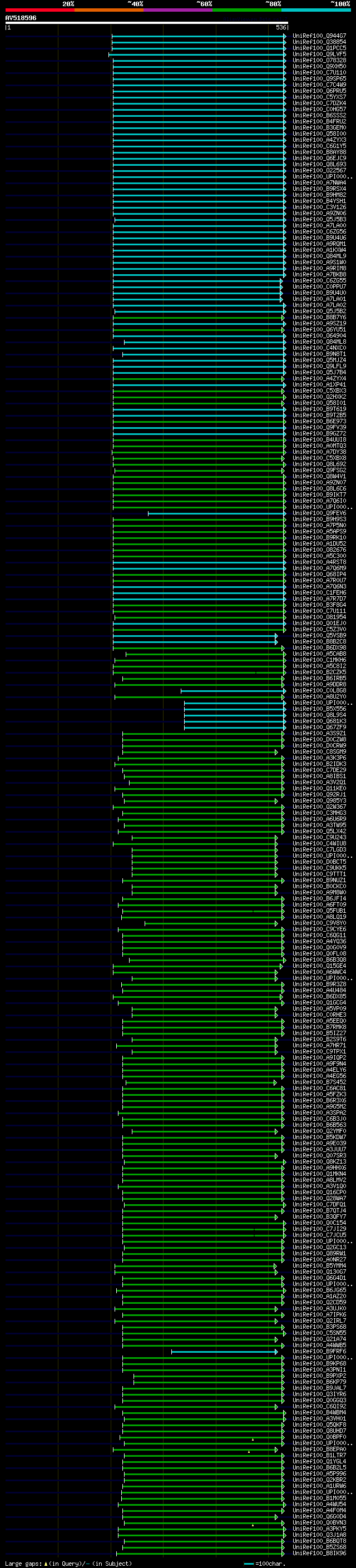The height and width of the screenshot is (1568, 356).
Task: Select the UniRef100_B4WBM4 label
Action: tap(319, 1413)
